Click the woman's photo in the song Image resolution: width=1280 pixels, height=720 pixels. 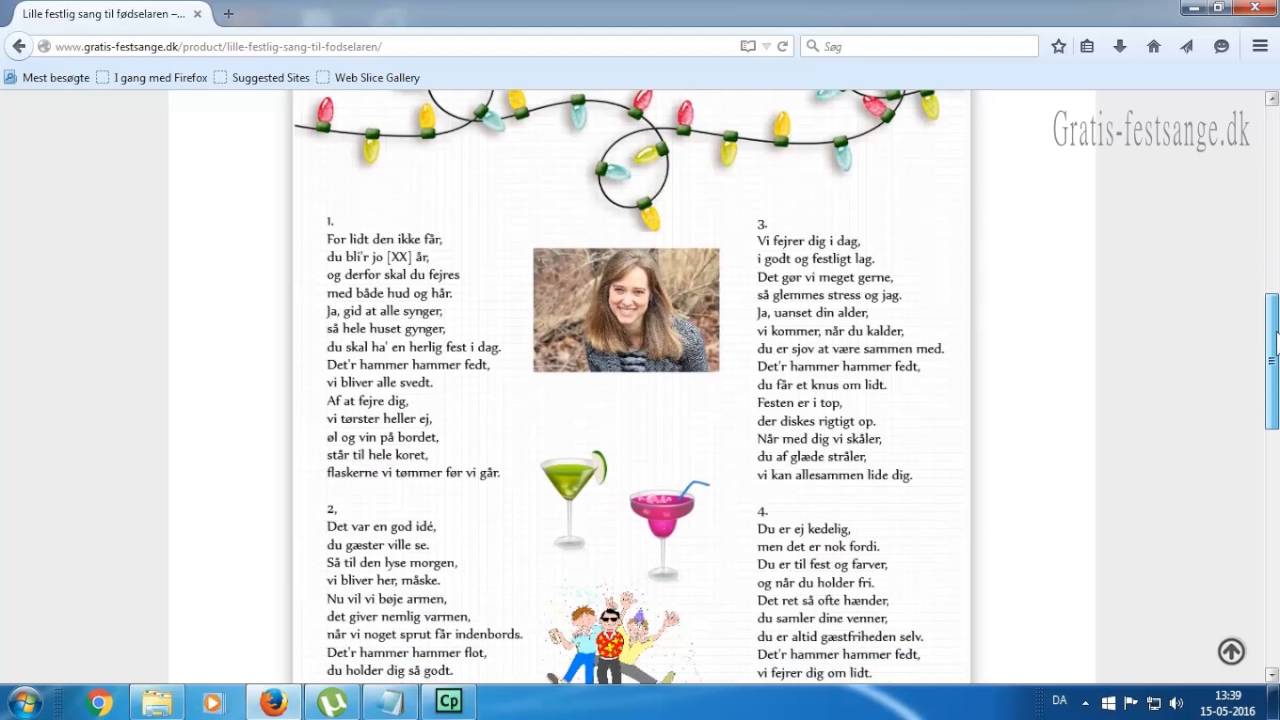pyautogui.click(x=626, y=310)
